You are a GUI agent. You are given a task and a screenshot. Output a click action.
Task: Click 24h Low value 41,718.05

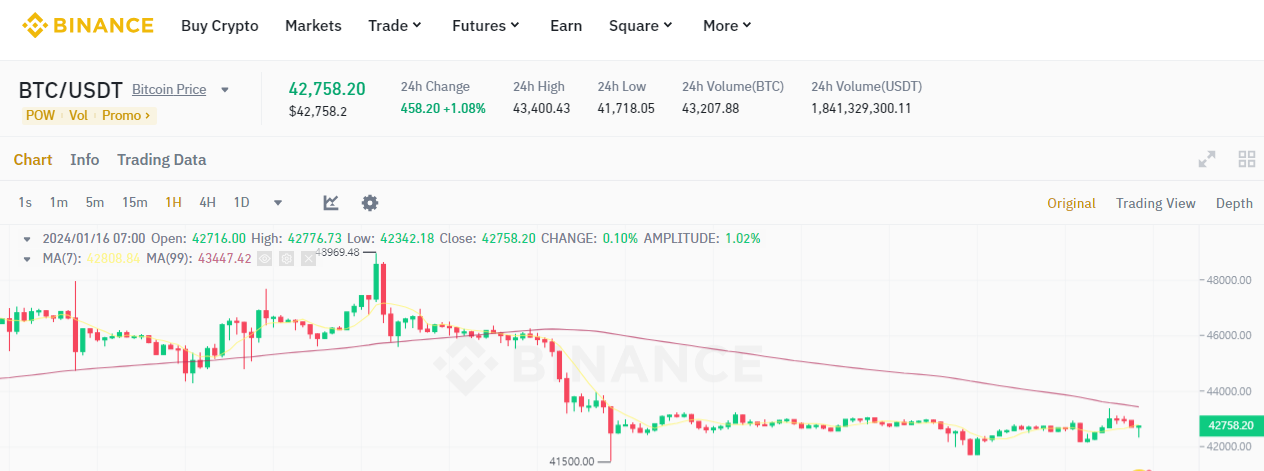pos(626,108)
